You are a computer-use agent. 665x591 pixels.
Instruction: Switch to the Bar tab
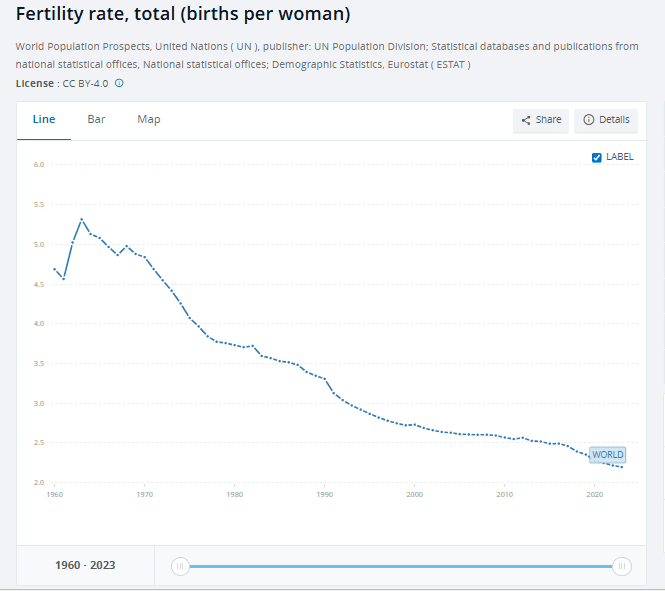pos(96,119)
